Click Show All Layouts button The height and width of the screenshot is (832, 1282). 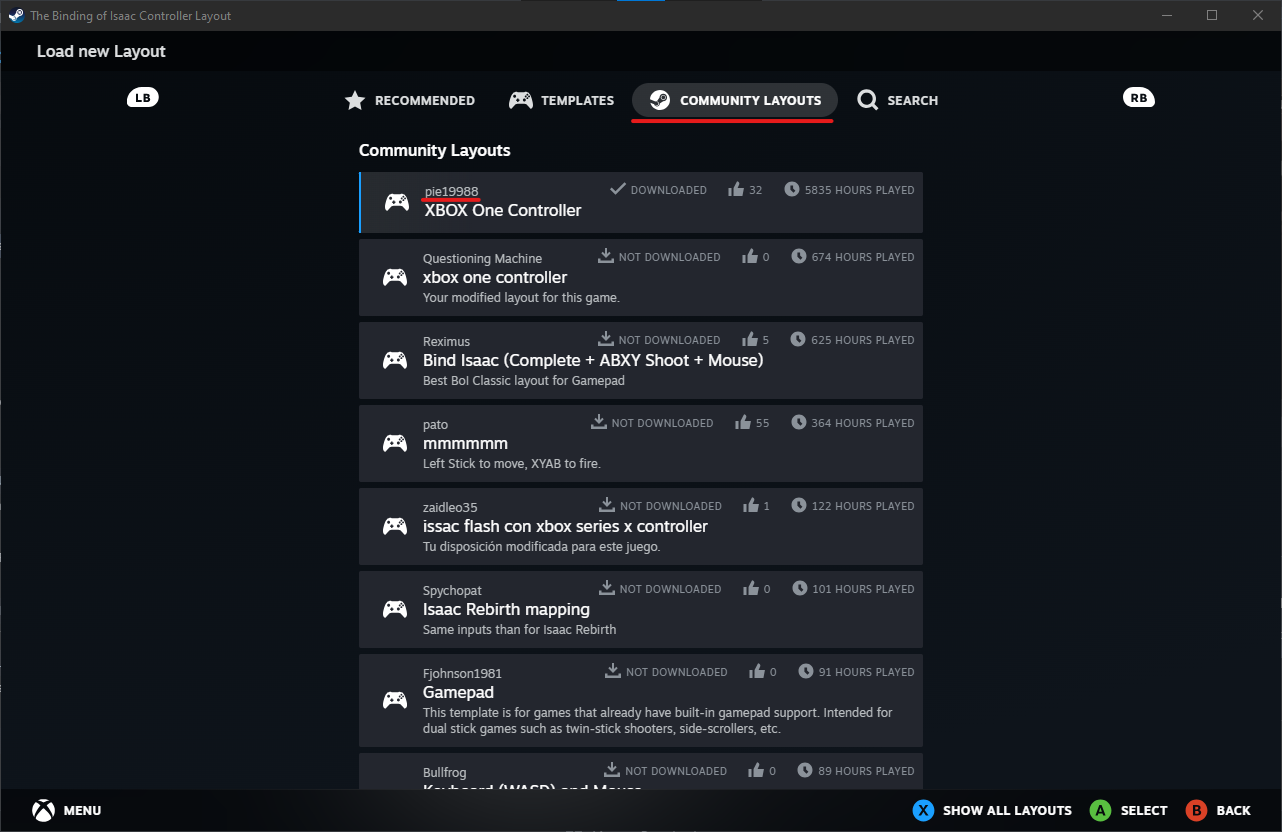tap(992, 810)
